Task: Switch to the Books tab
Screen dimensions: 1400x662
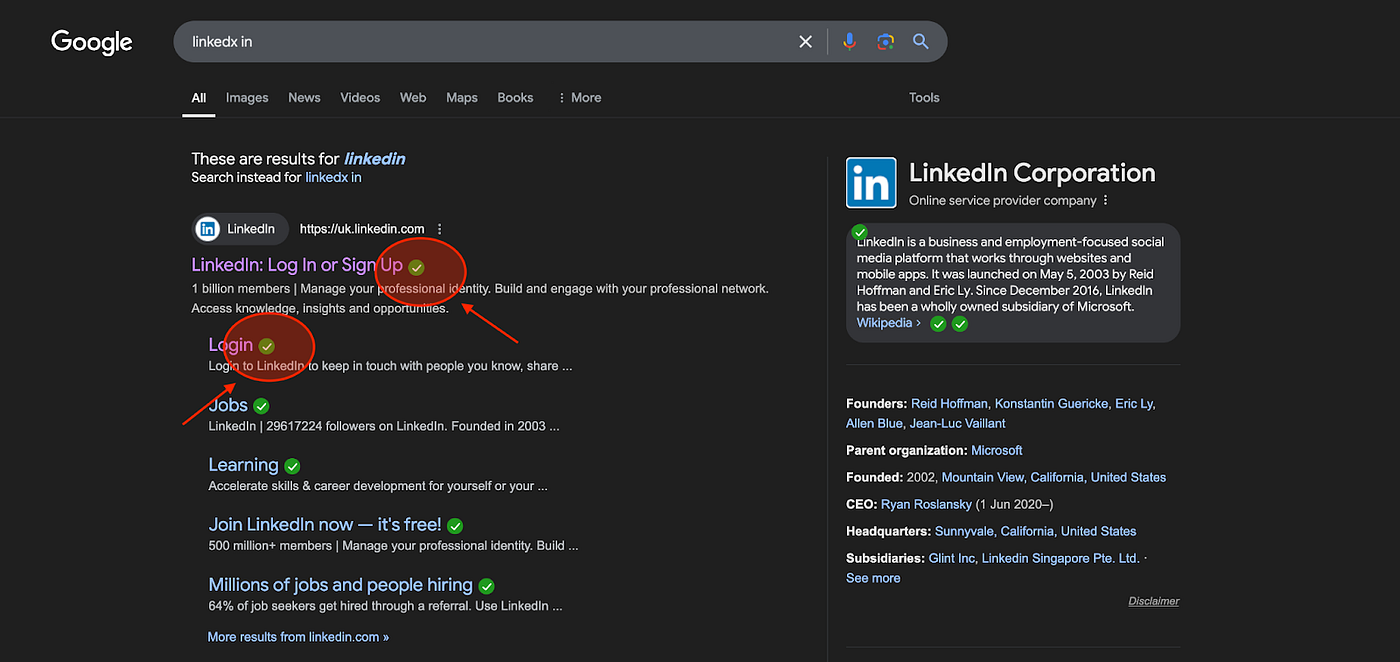Action: point(515,98)
